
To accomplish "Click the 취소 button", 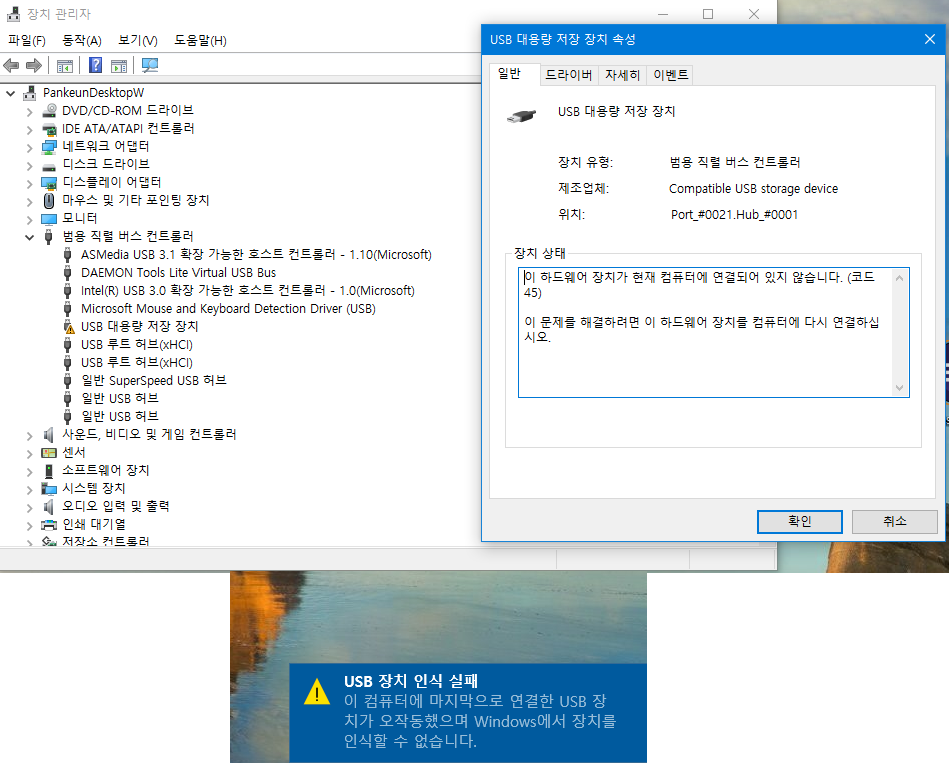I will 895,522.
